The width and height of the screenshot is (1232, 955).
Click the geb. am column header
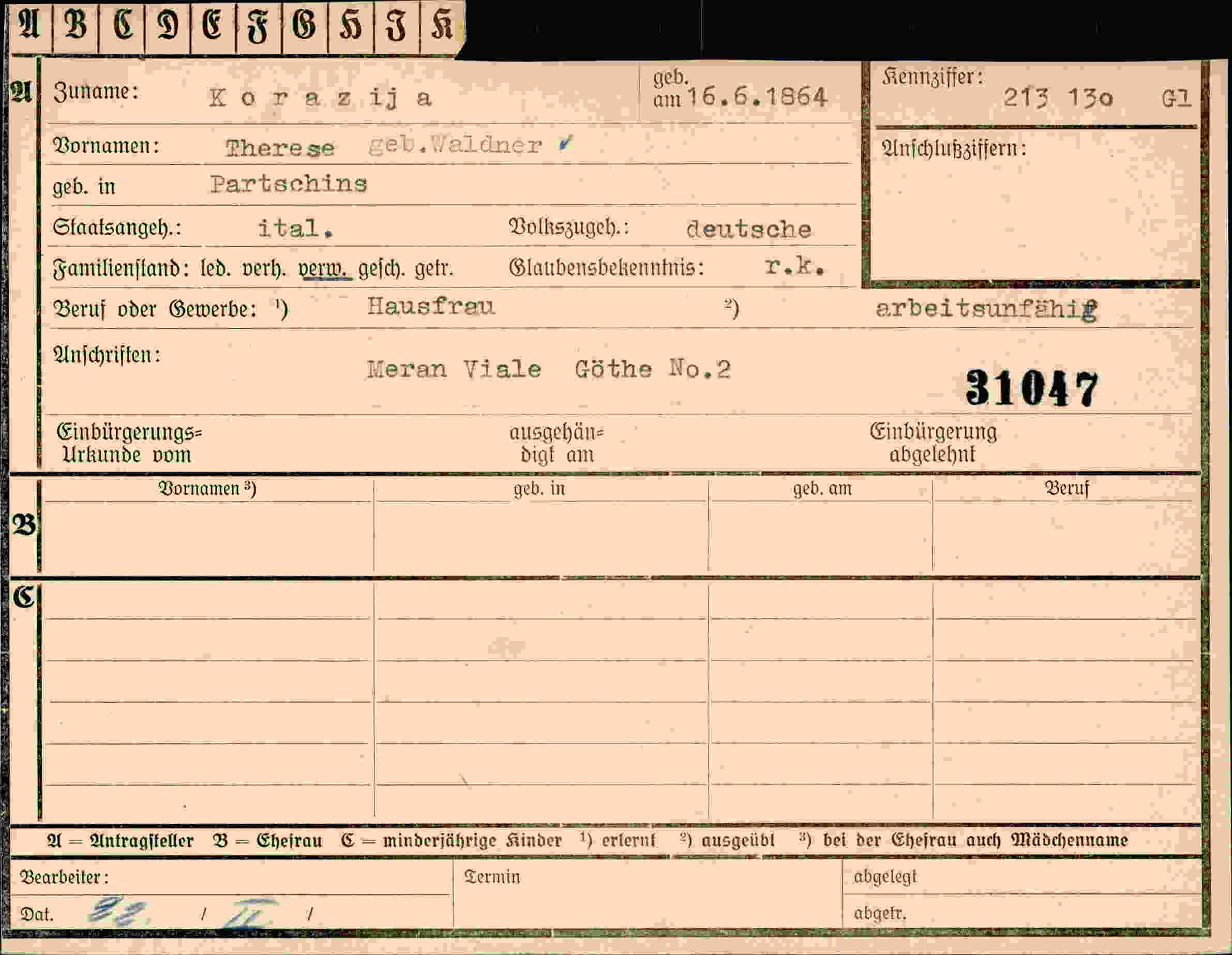tap(822, 489)
